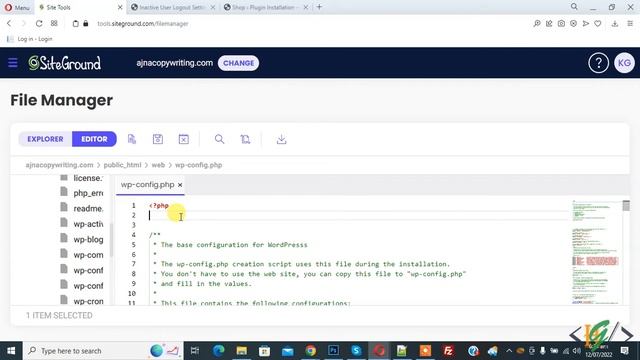Click the Opera Menu button
Viewport: 640px width, 360px height.
pyautogui.click(x=17, y=7)
